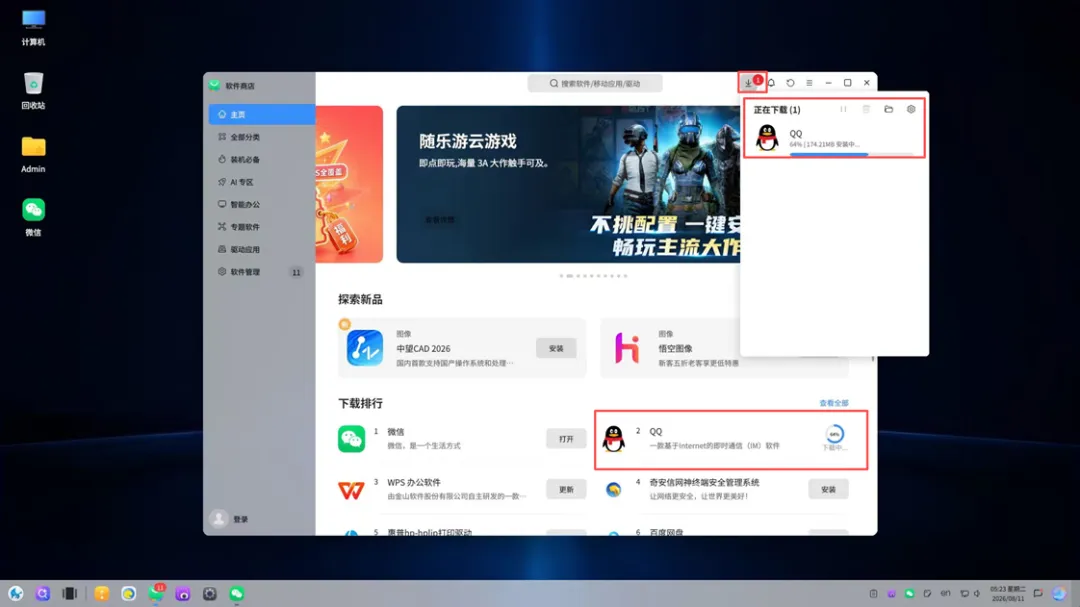Image resolution: width=1080 pixels, height=607 pixels.
Task: Click 悟空图像 title text
Action: coord(675,349)
